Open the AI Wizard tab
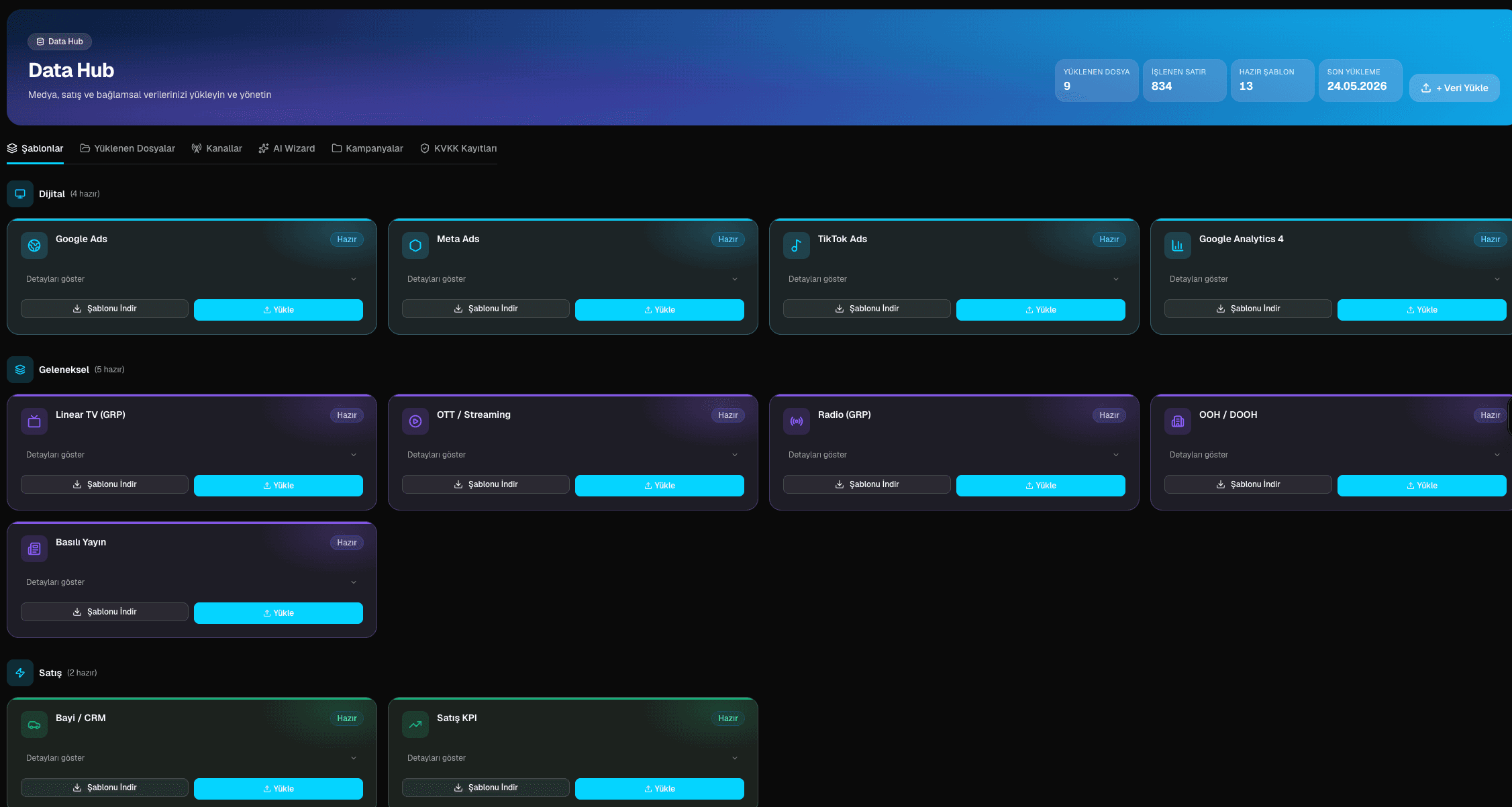This screenshot has height=807, width=1512. pos(287,148)
